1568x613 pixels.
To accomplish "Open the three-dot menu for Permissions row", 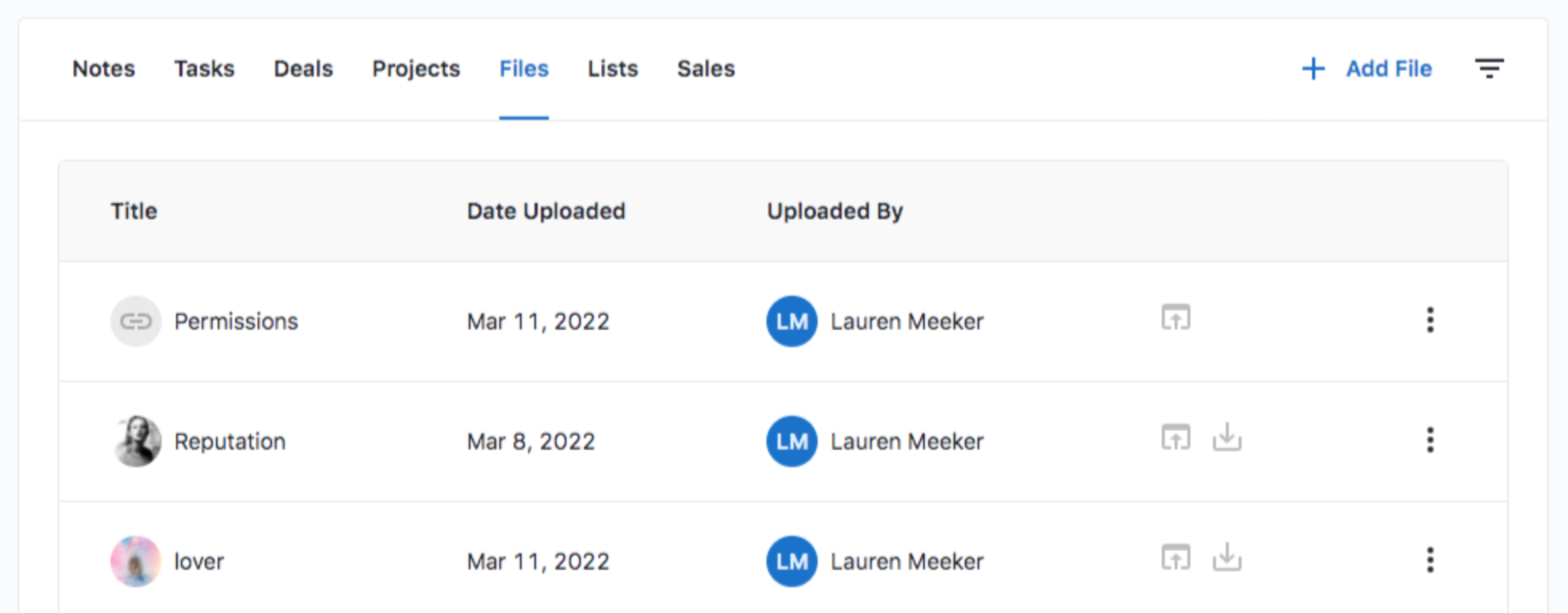I will [1430, 320].
